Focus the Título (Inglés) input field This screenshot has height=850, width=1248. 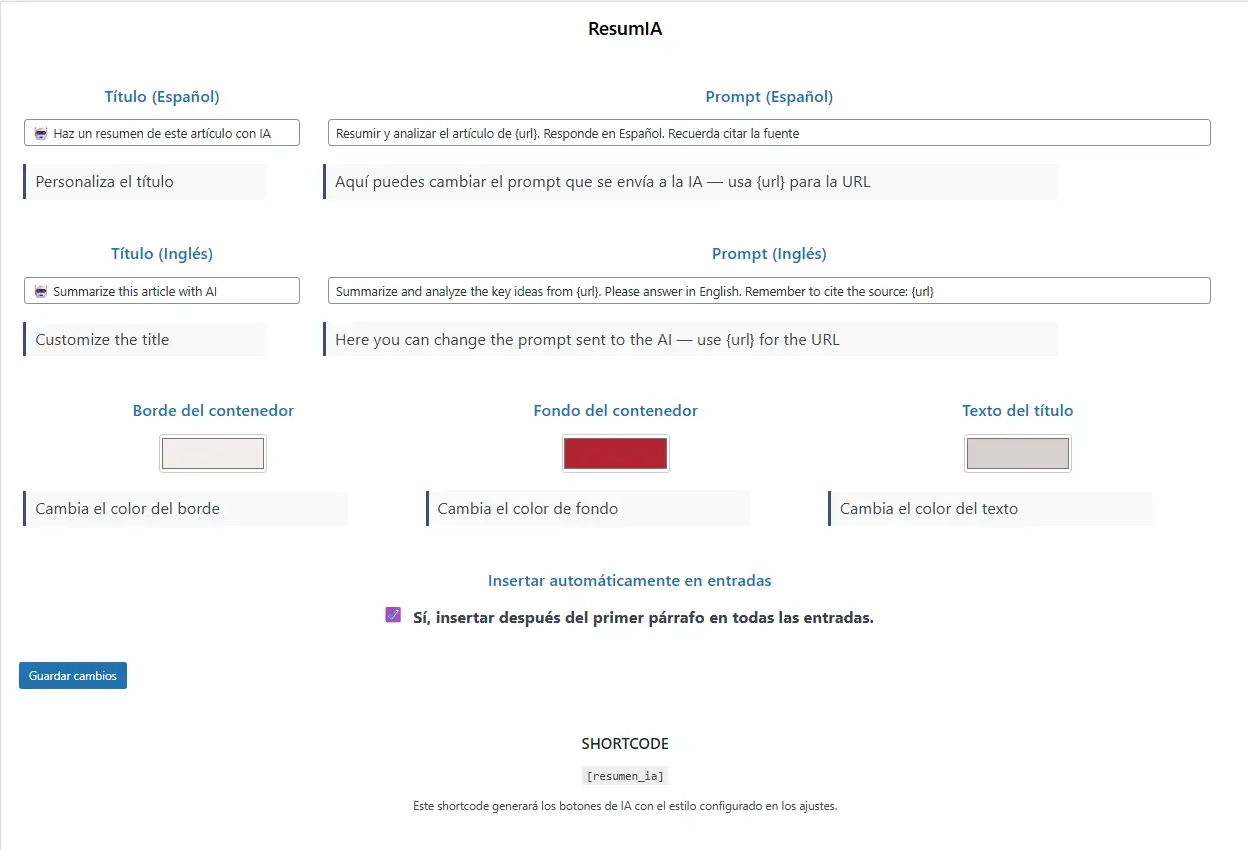pyautogui.click(x=162, y=291)
